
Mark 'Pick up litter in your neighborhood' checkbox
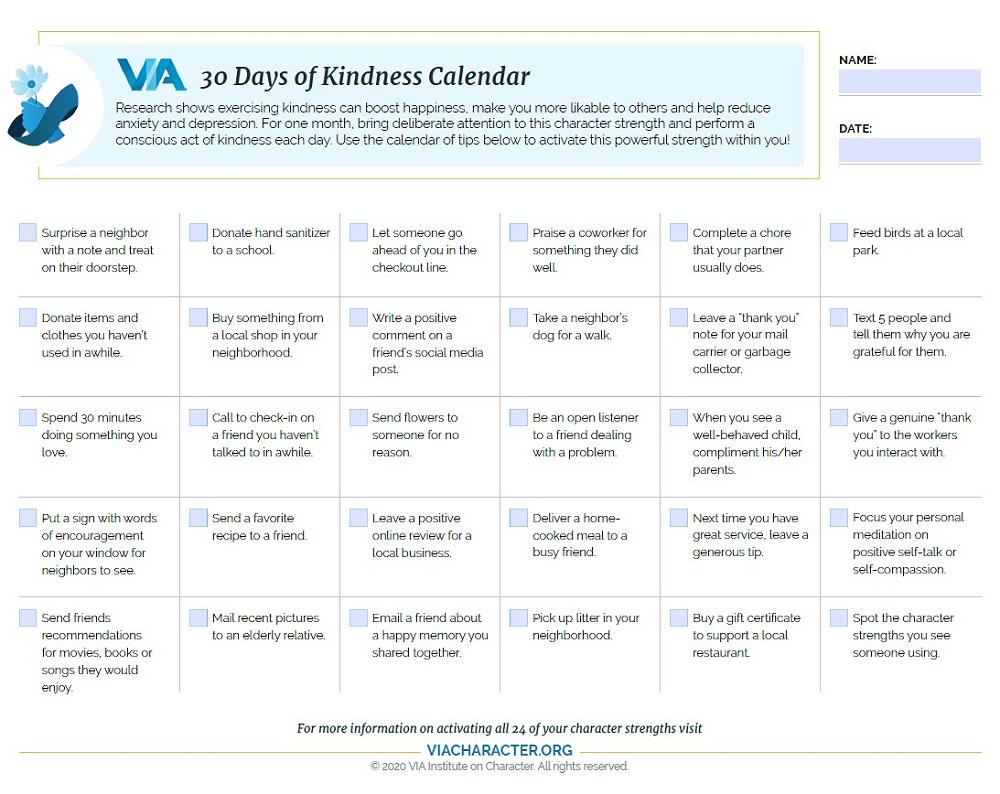(x=518, y=618)
